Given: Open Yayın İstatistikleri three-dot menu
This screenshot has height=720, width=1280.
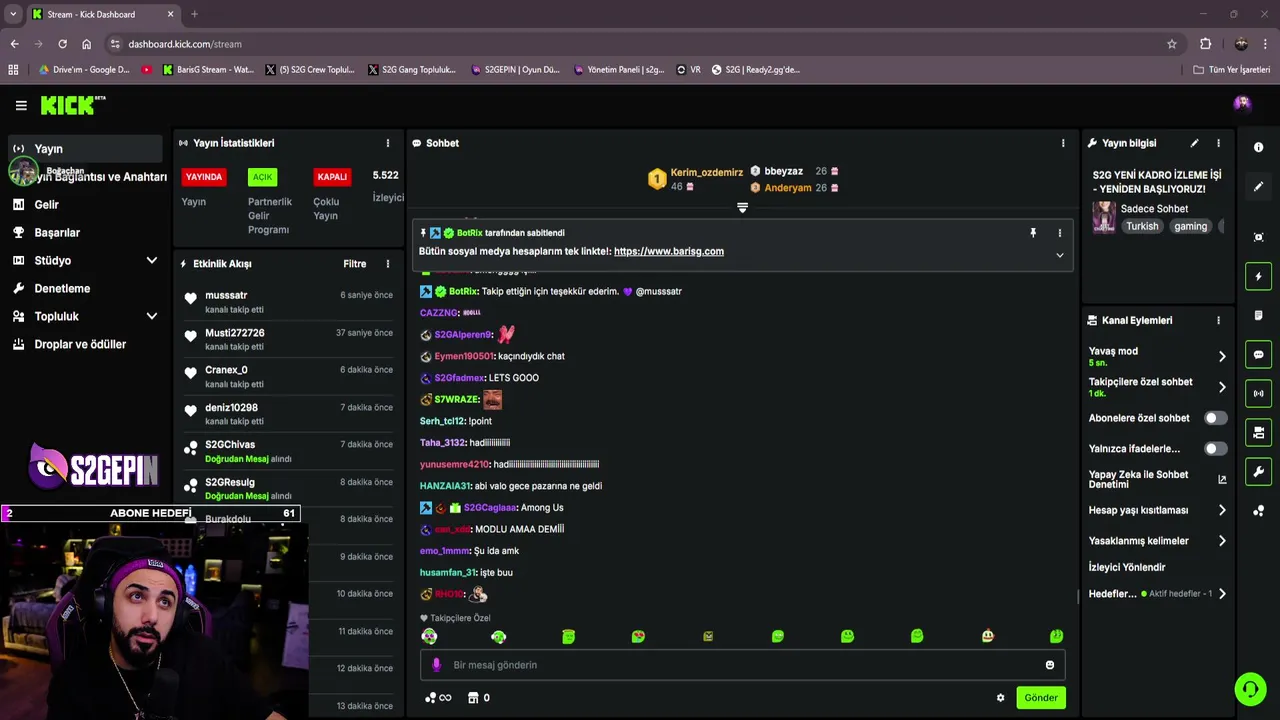Looking at the screenshot, I should click(x=388, y=143).
